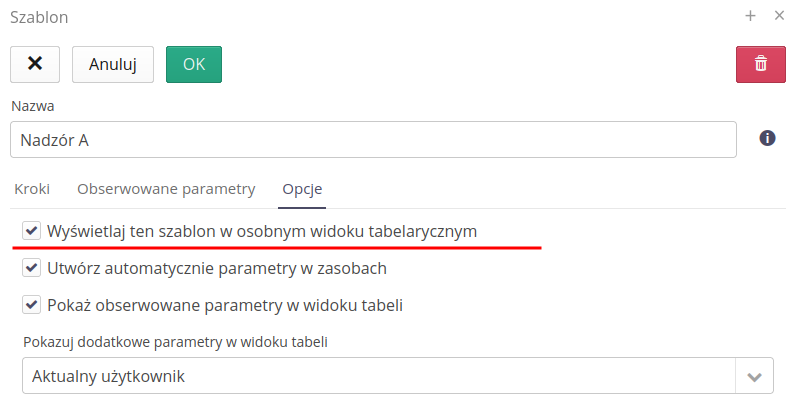This screenshot has height=402, width=795.
Task: Click the plus icon in the header
Action: tap(751, 16)
